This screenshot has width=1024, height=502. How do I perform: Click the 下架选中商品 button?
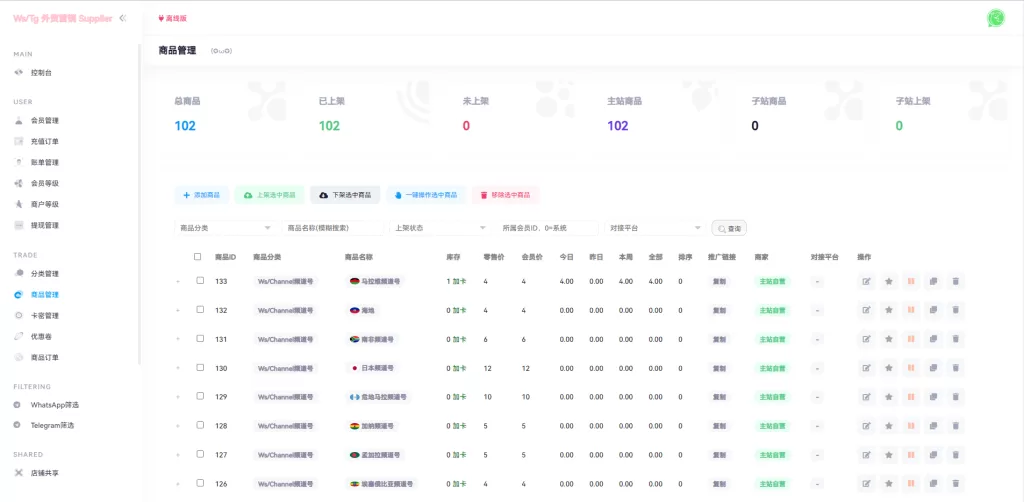click(x=345, y=195)
